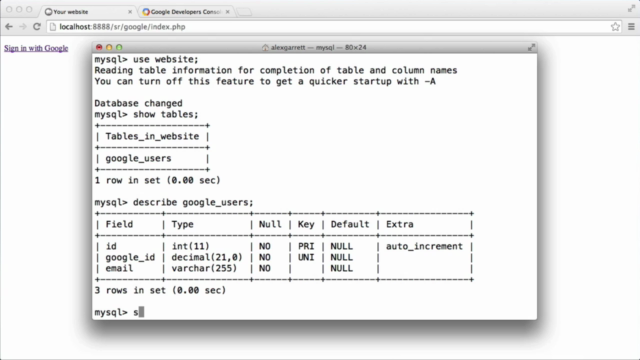This screenshot has width=640, height=360.
Task: Click the Null column header
Action: click(x=270, y=224)
